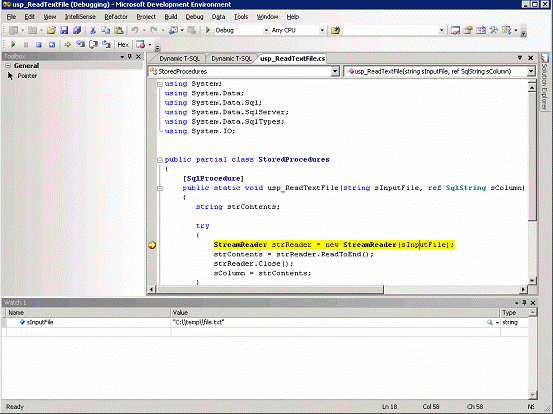Image resolution: width=553 pixels, height=414 pixels.
Task: Click the Find in Files icon
Action: click(x=335, y=30)
